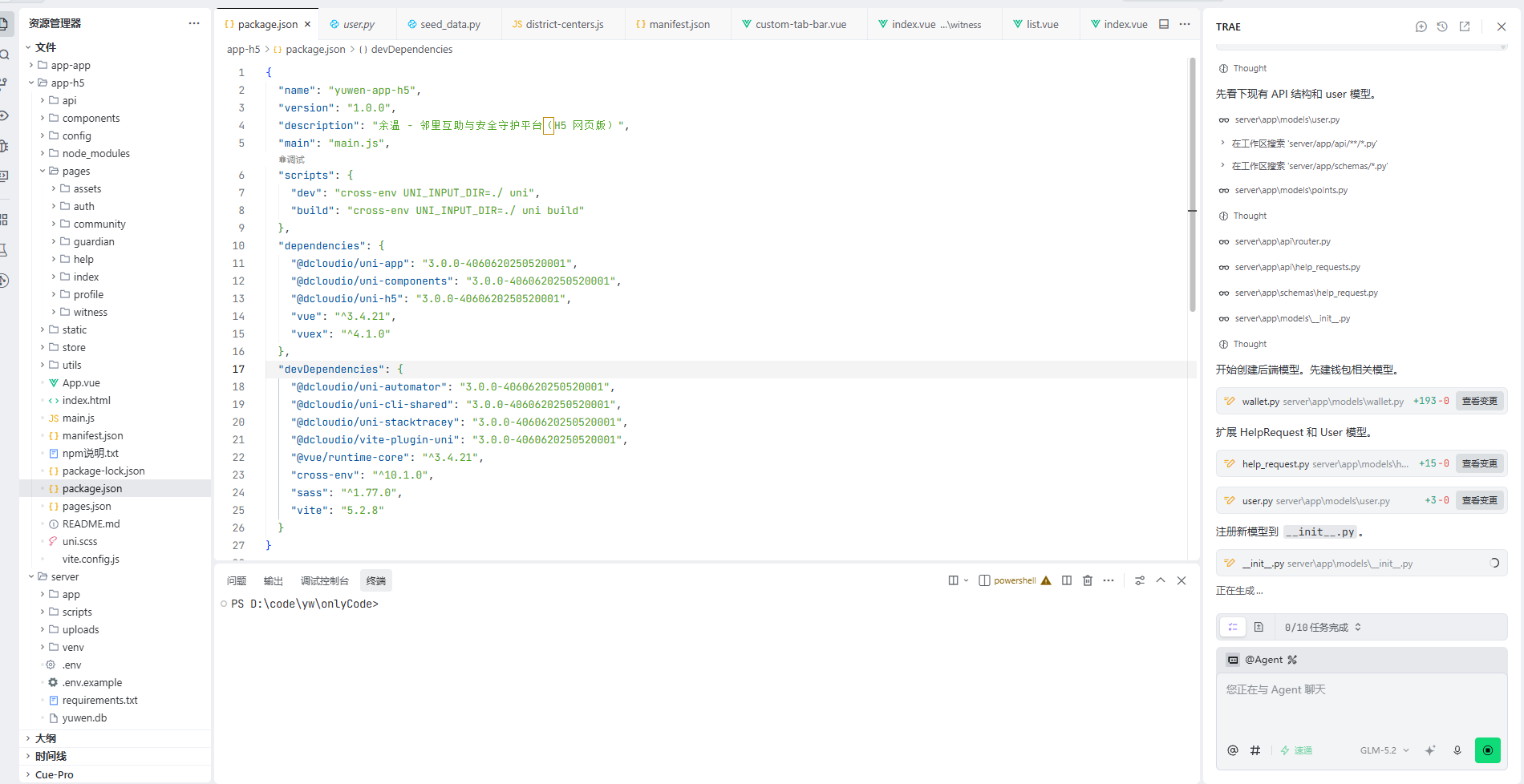
Task: Start a new chat in TRAE panel
Action: click(1421, 26)
